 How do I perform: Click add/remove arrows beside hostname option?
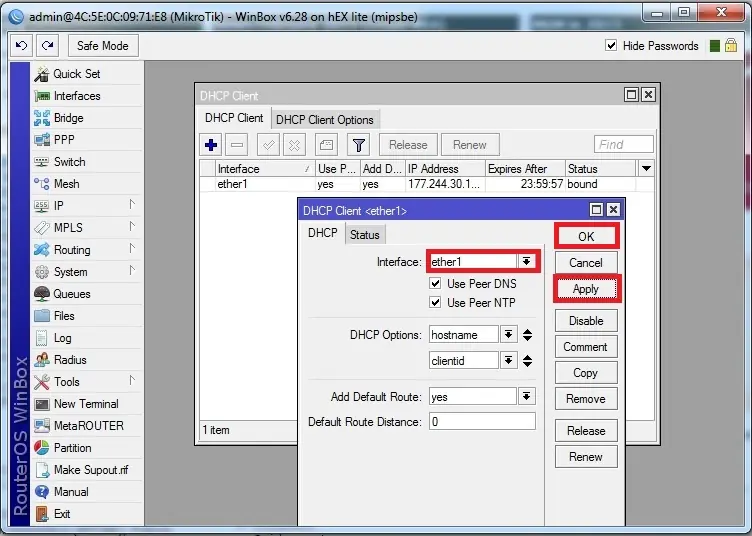(x=528, y=335)
